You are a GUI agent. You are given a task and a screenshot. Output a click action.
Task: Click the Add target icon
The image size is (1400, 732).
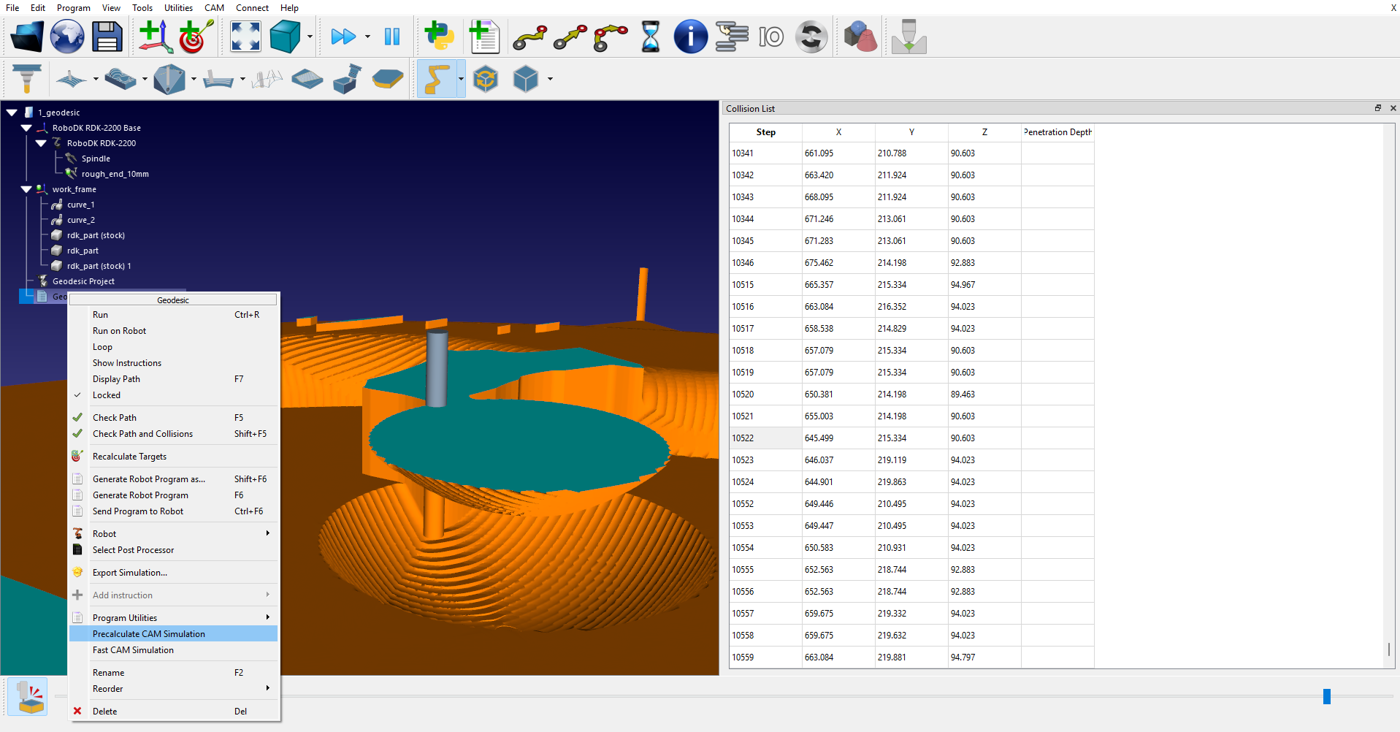pos(196,37)
